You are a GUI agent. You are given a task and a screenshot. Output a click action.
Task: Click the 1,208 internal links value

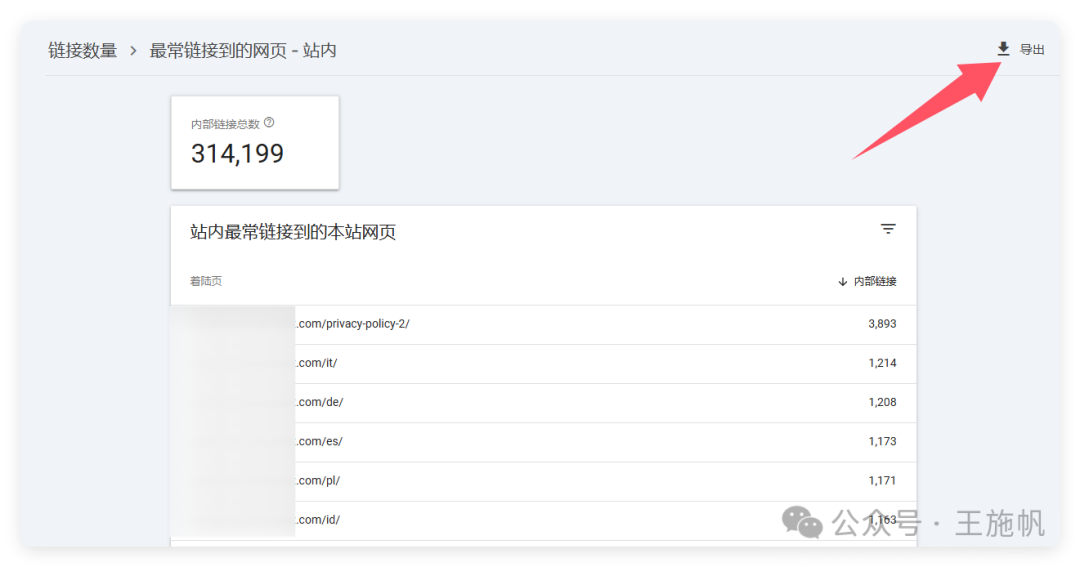pyautogui.click(x=882, y=402)
